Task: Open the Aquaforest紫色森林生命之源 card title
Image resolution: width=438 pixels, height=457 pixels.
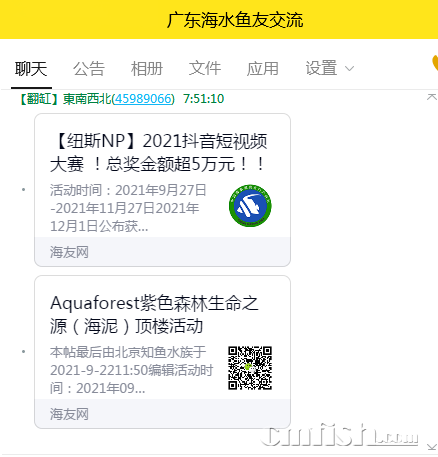Action: point(154,315)
